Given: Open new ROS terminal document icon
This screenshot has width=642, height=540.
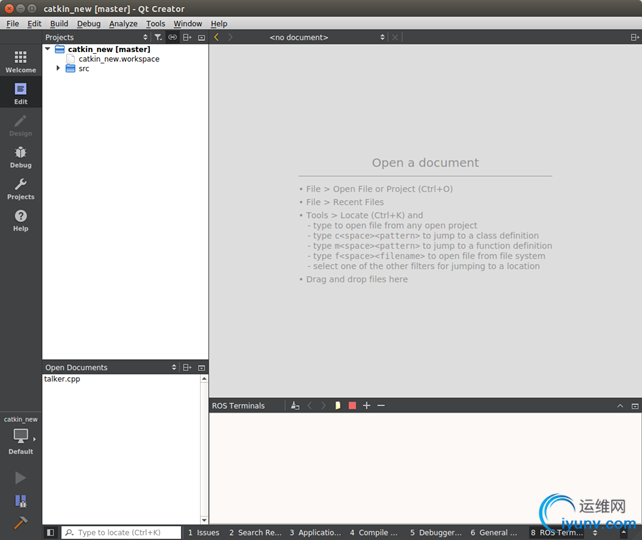Looking at the screenshot, I should 338,405.
